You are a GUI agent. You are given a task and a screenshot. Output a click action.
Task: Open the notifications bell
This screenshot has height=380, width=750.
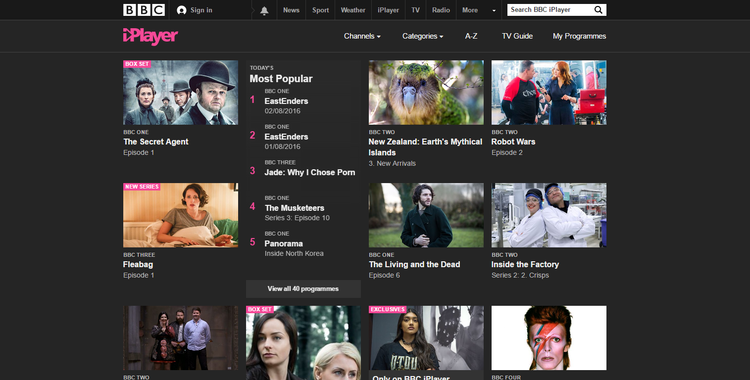click(264, 10)
